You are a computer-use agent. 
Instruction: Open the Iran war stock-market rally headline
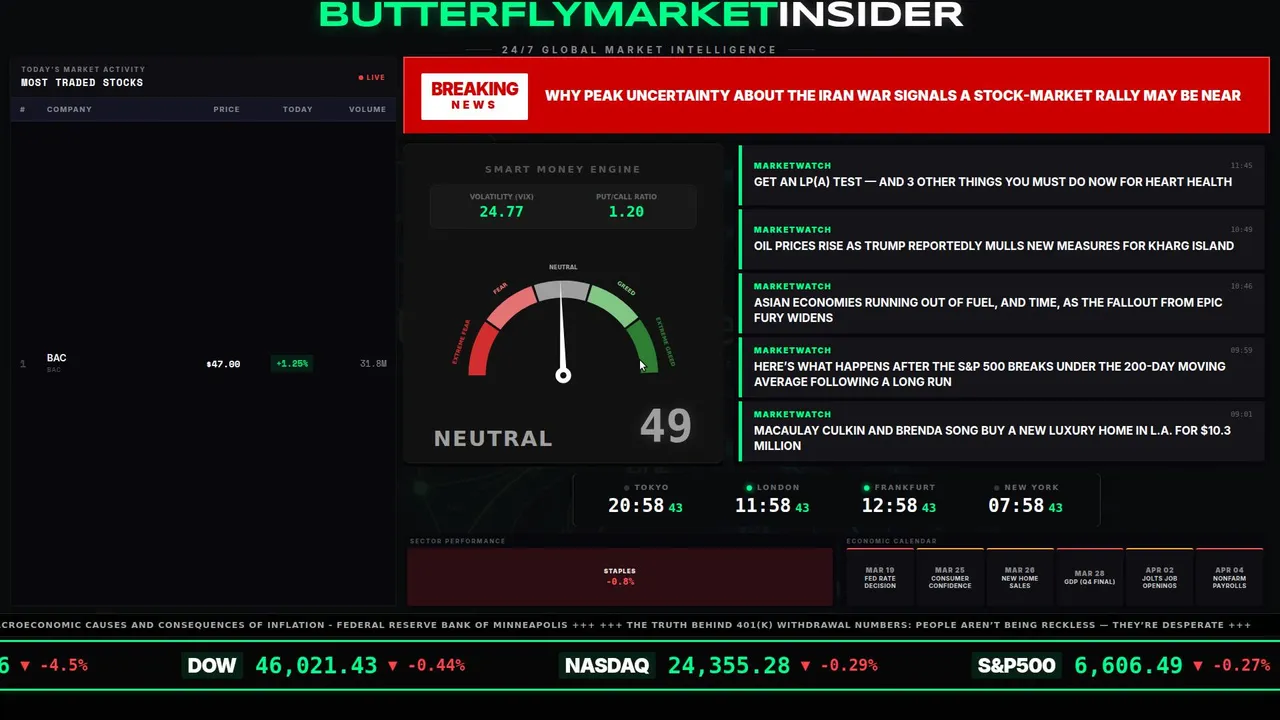pos(893,96)
